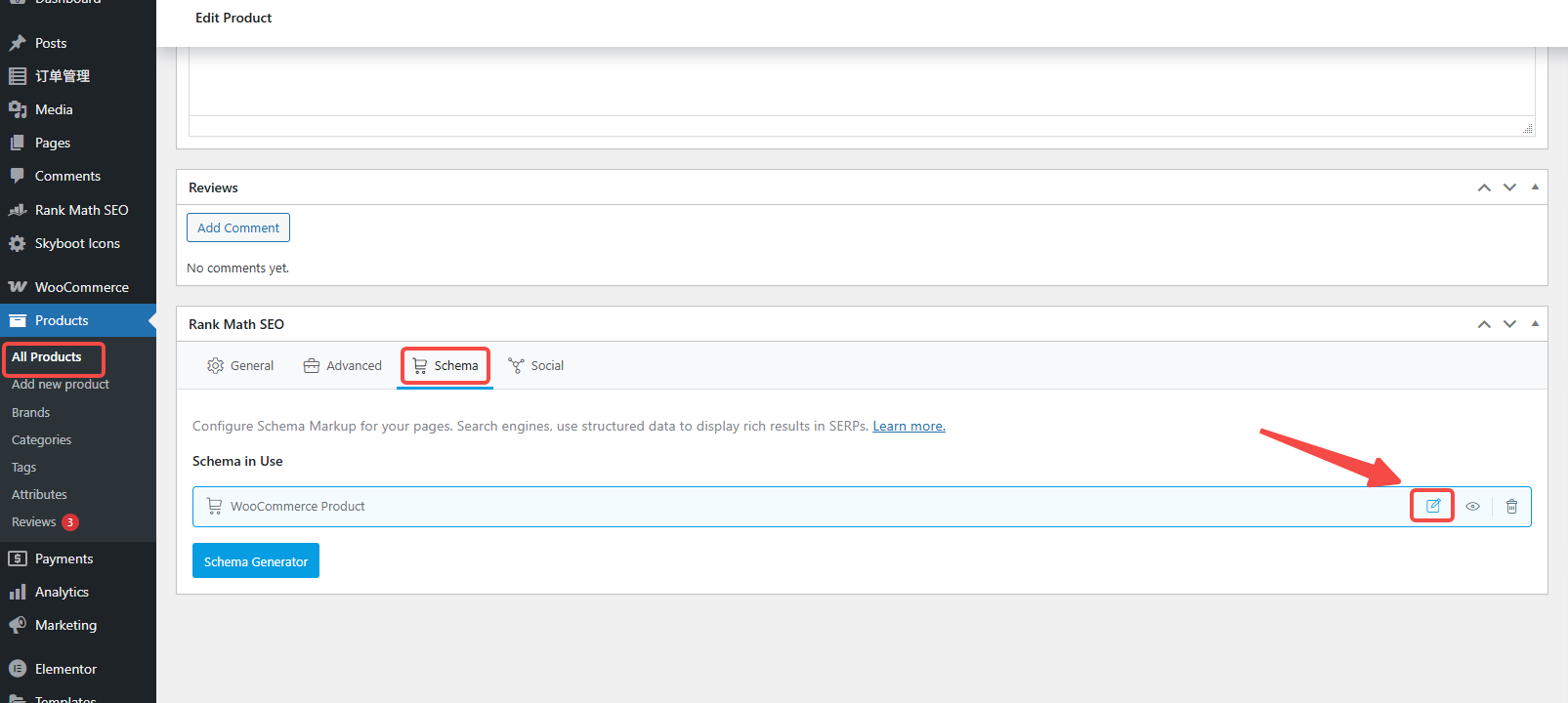
Task: Delete WooCommerce Product schema using trash icon
Action: [x=1511, y=506]
